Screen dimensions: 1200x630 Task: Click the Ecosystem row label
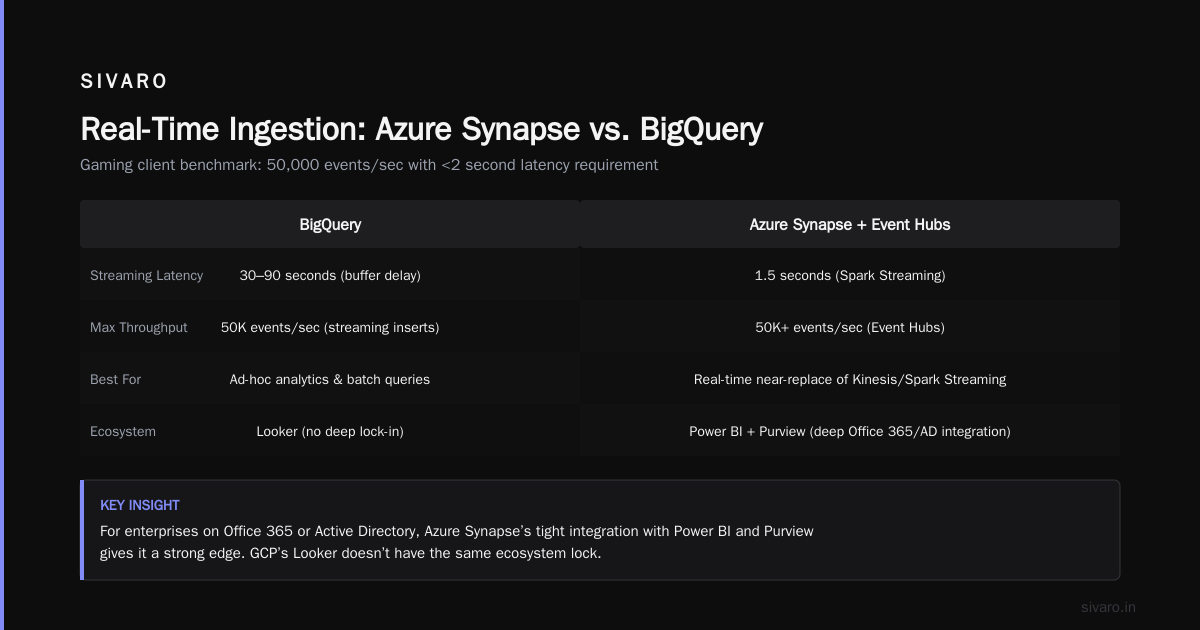[123, 432]
